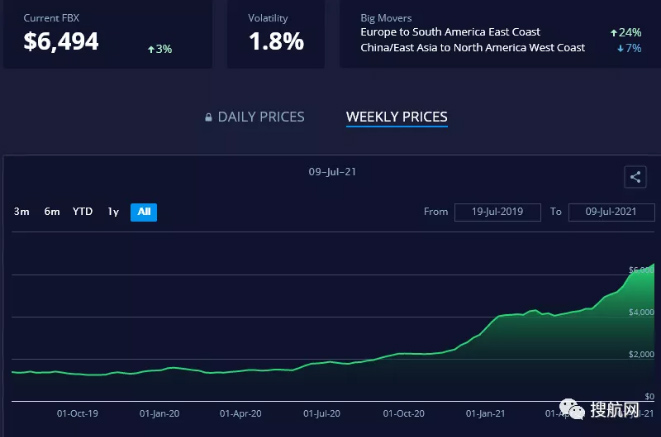This screenshot has width=661, height=437.
Task: Select the All range button
Action: point(144,212)
